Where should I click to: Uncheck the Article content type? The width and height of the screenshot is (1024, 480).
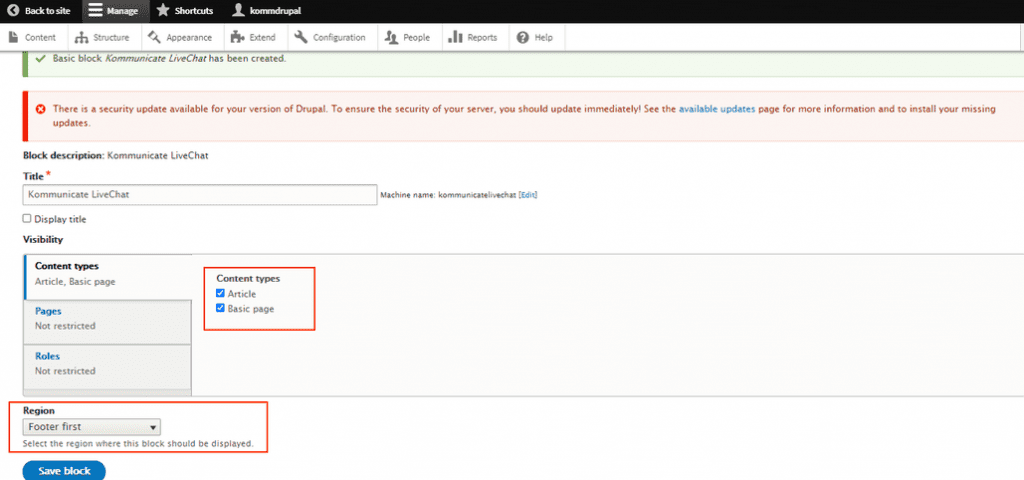pos(220,293)
